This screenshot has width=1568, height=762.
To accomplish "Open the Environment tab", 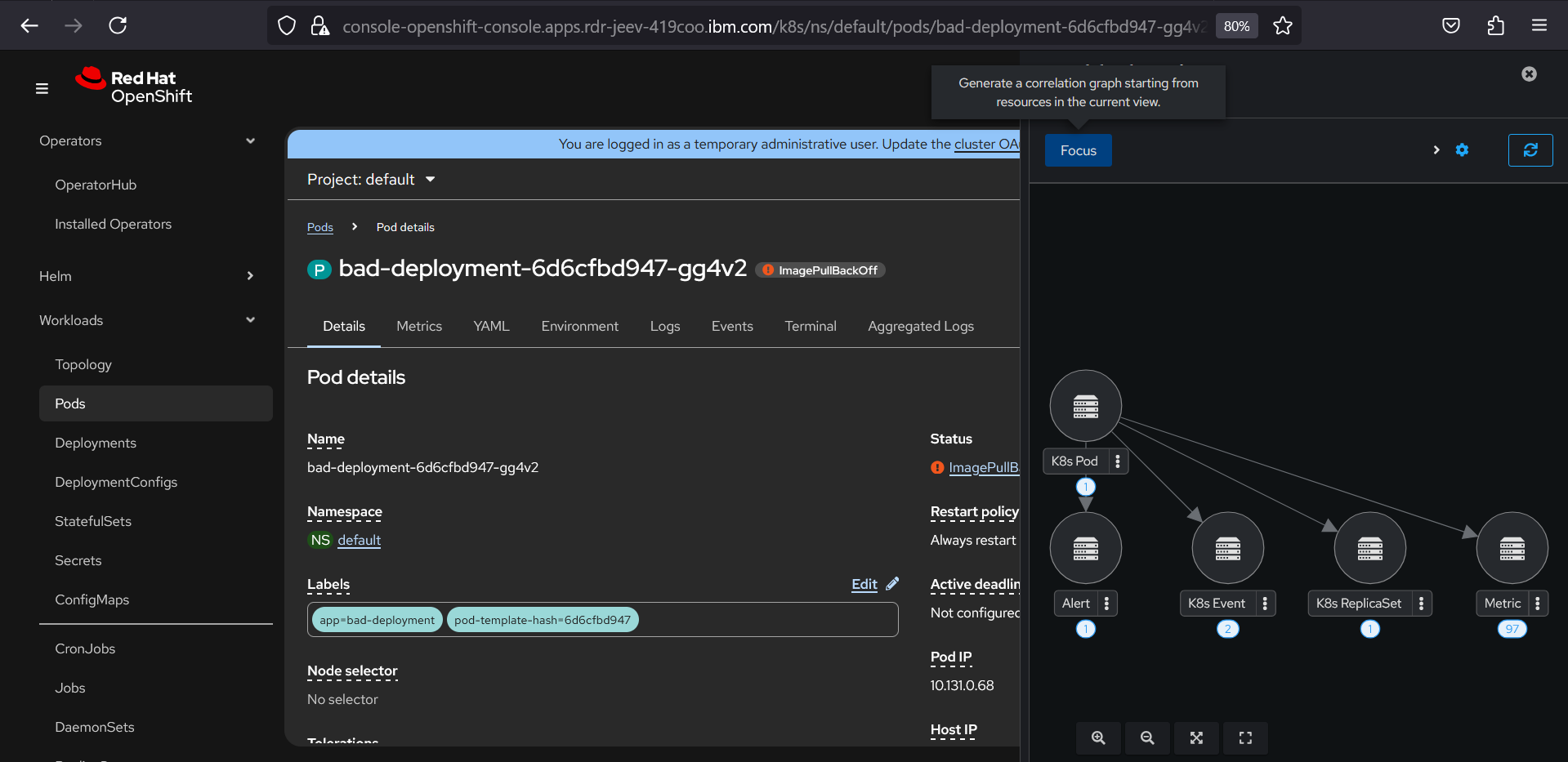I will pos(580,326).
